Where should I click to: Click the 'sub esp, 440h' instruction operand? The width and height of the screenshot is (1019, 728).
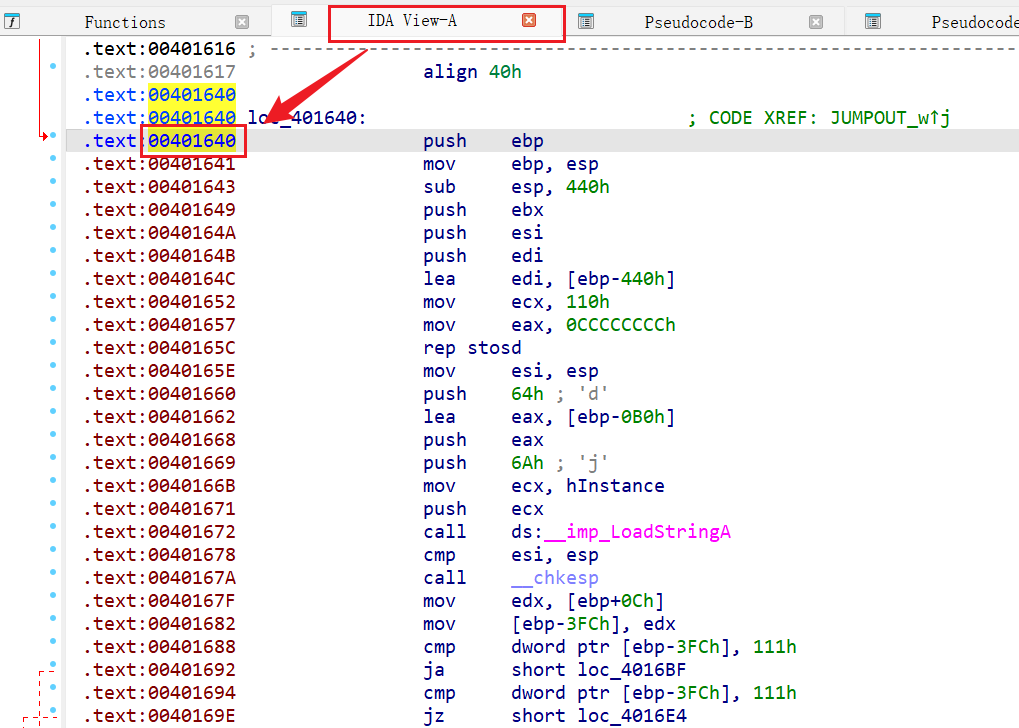pyautogui.click(x=560, y=187)
